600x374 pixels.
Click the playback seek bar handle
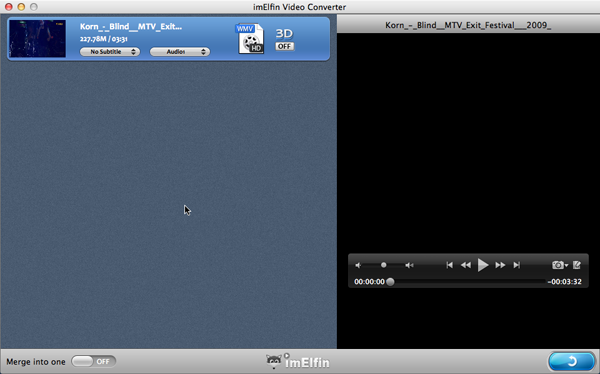pyautogui.click(x=390, y=282)
